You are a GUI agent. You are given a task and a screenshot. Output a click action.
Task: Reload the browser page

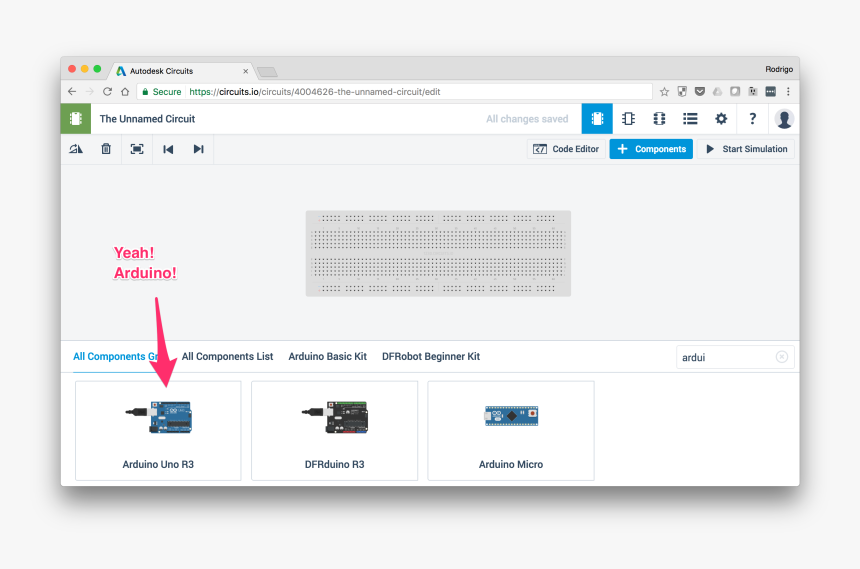click(107, 92)
